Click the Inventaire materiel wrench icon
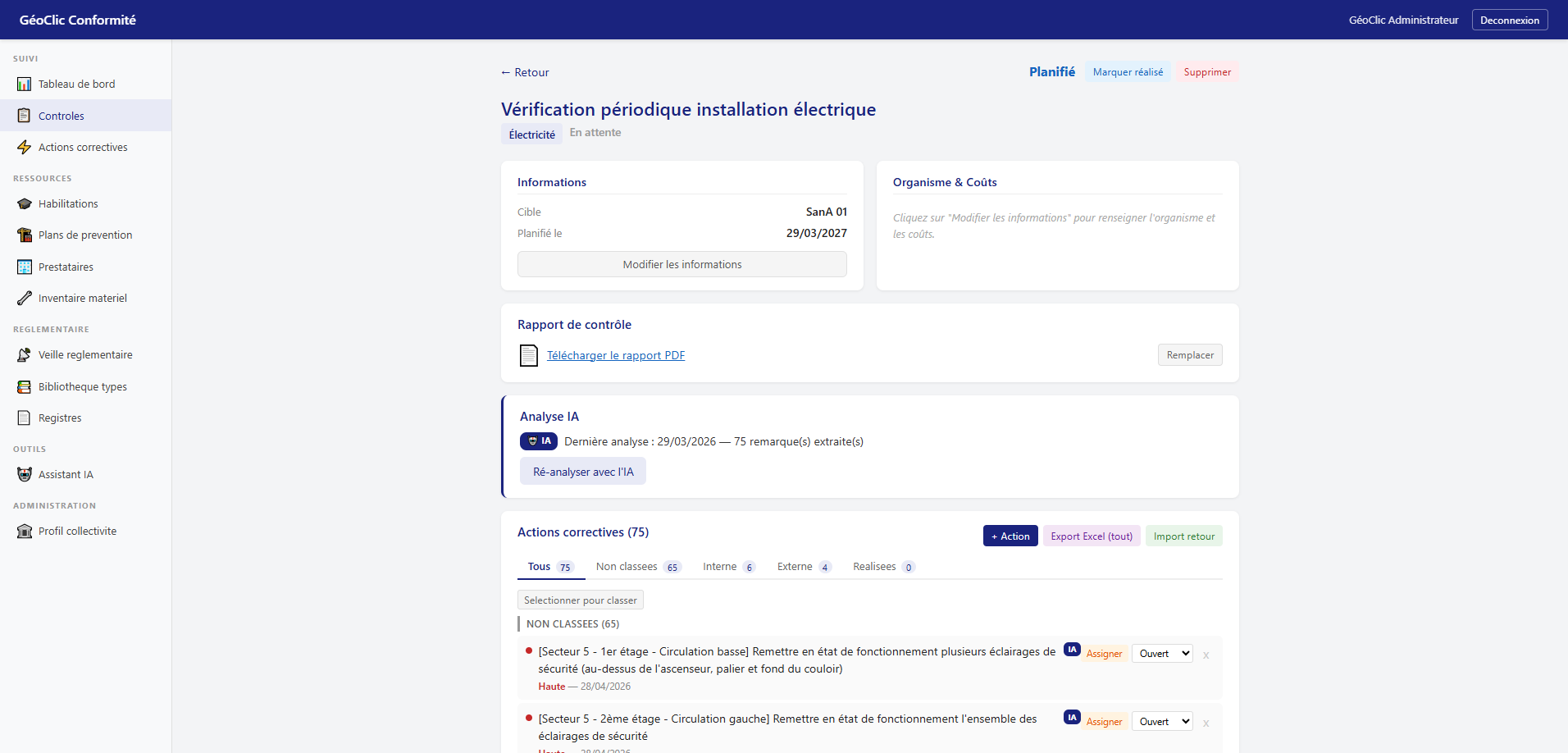This screenshot has width=1568, height=753. pyautogui.click(x=25, y=299)
